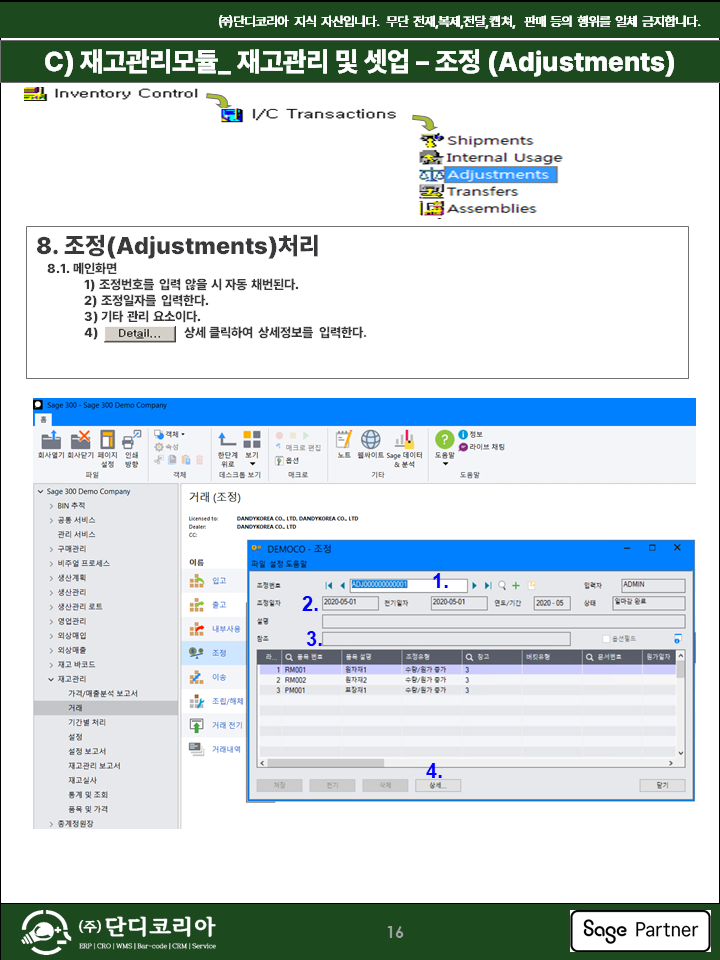The width and height of the screenshot is (720, 960).
Task: Click the grid's horizontal scrollbar right arrow
Action: [671, 763]
